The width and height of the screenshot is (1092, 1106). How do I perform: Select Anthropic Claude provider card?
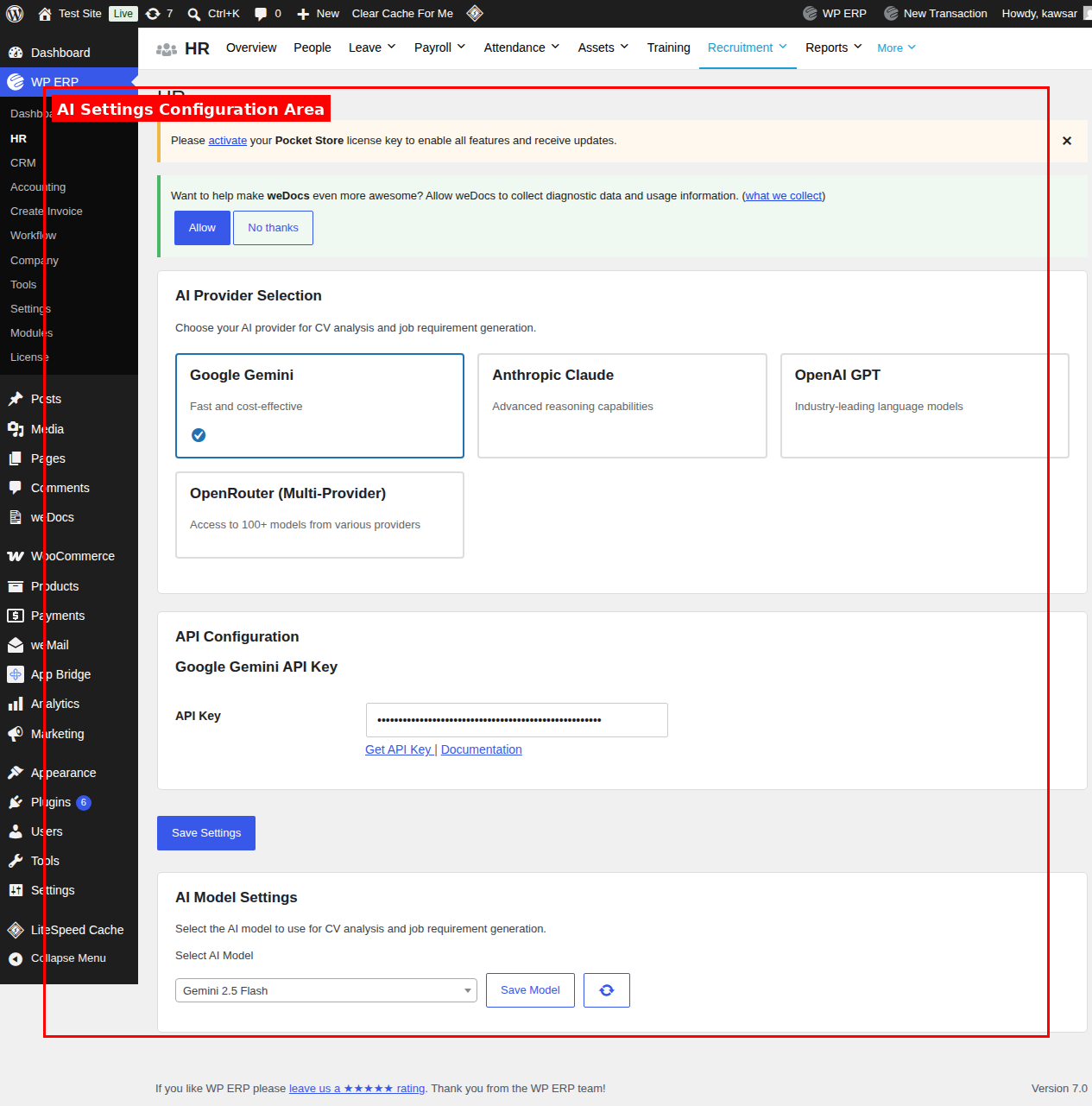point(622,406)
